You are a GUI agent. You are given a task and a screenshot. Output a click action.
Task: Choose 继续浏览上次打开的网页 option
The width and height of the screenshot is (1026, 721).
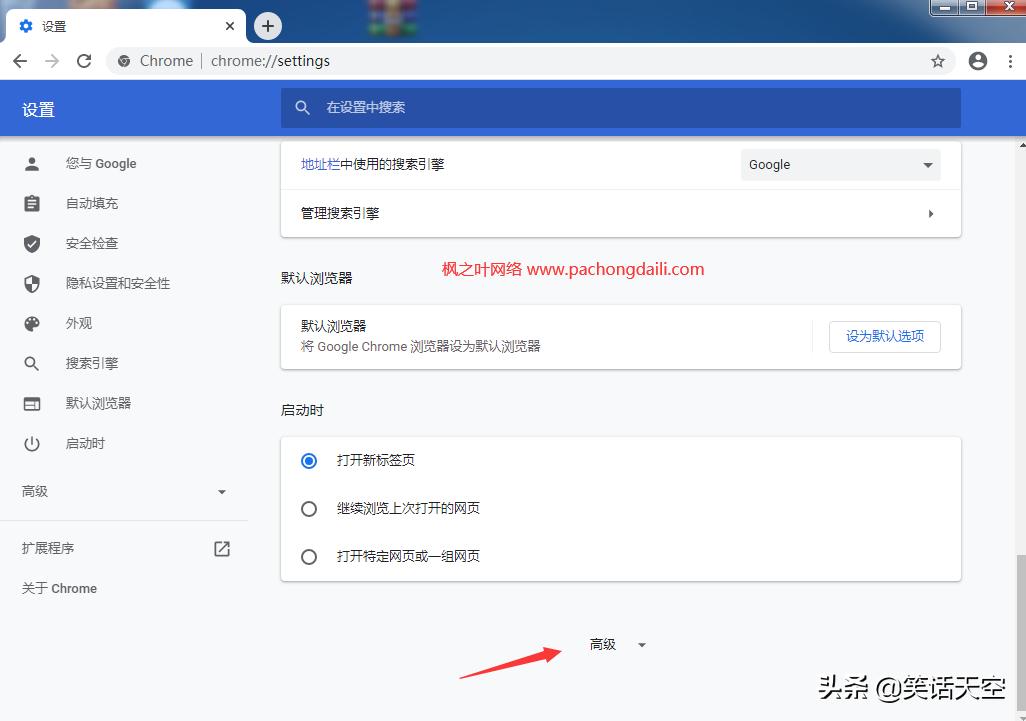pyautogui.click(x=309, y=508)
